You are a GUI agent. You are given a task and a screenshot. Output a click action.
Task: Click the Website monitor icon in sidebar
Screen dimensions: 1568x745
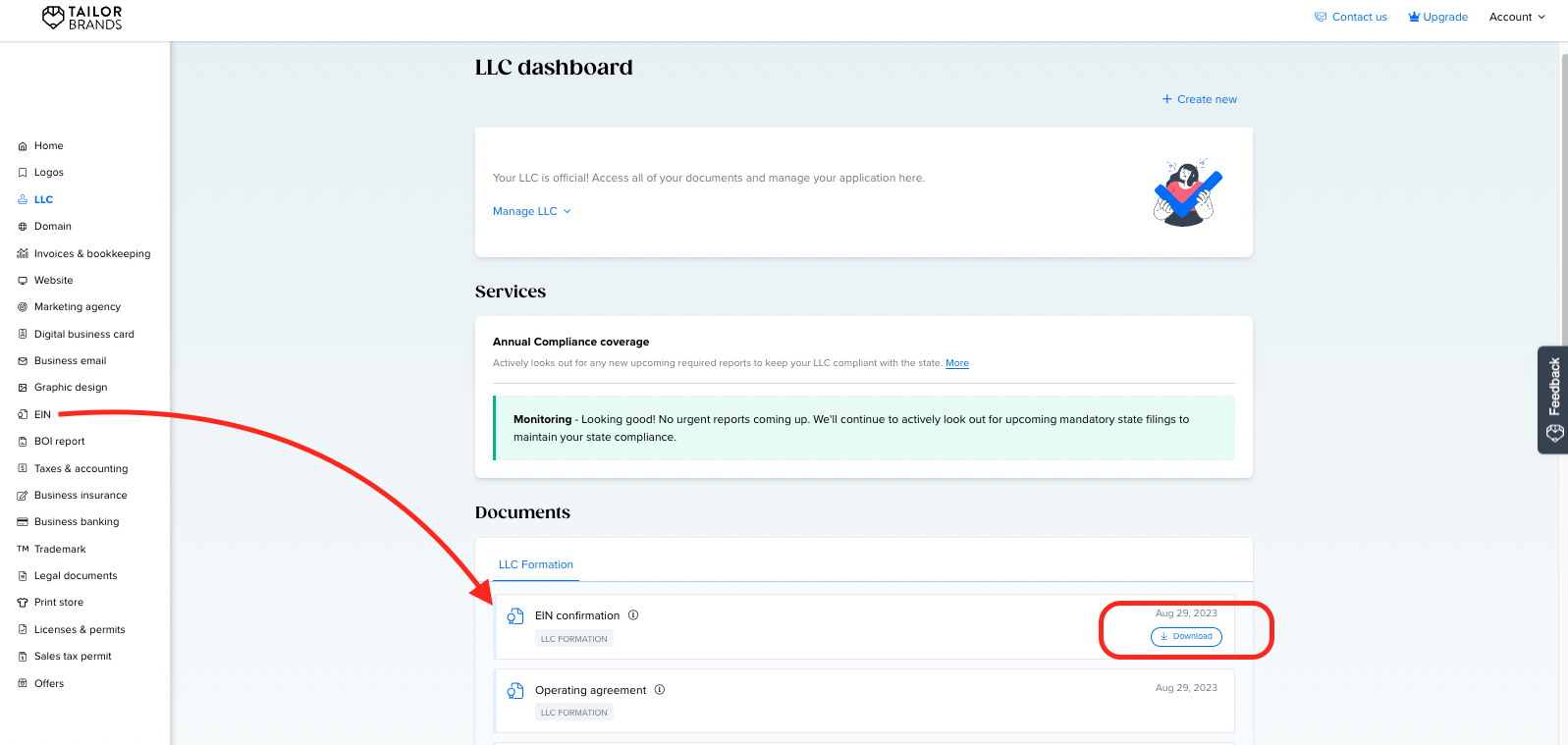[x=23, y=281]
